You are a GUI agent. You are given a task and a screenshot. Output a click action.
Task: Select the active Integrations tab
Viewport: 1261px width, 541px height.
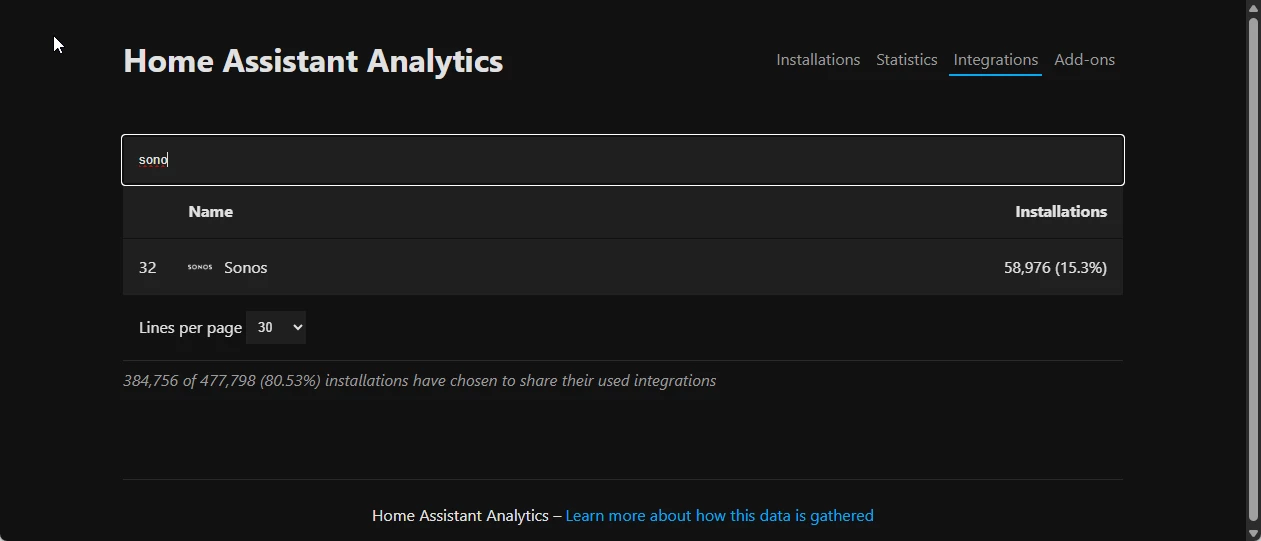(x=995, y=60)
